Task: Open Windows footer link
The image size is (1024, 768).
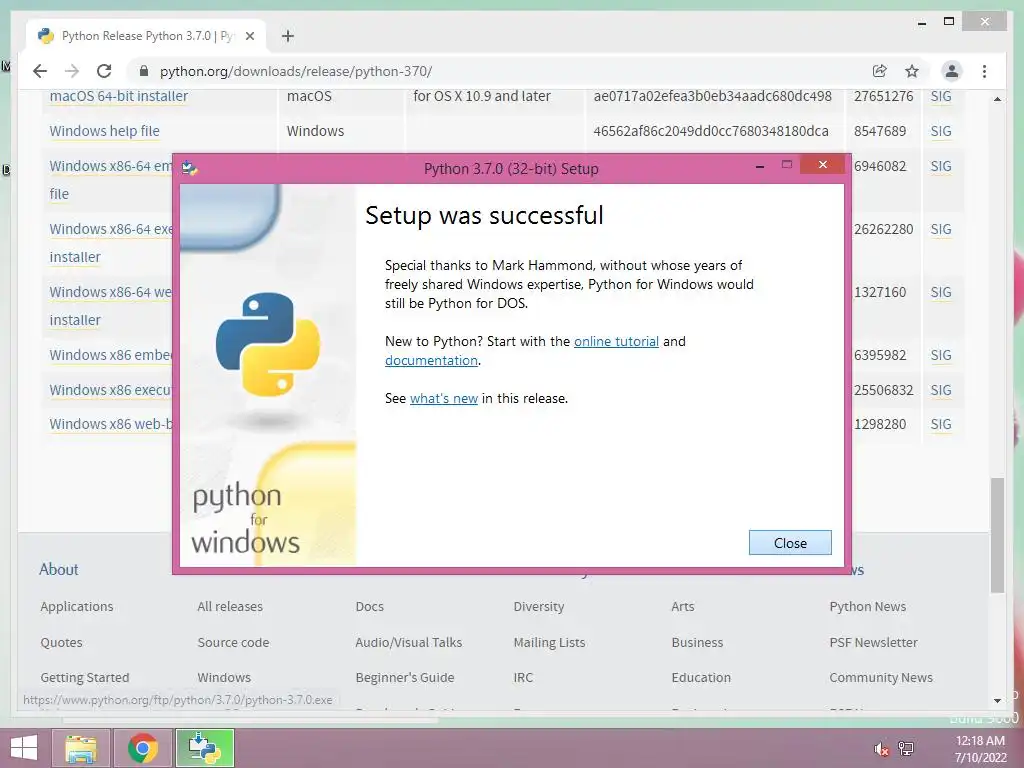Action: (224, 677)
